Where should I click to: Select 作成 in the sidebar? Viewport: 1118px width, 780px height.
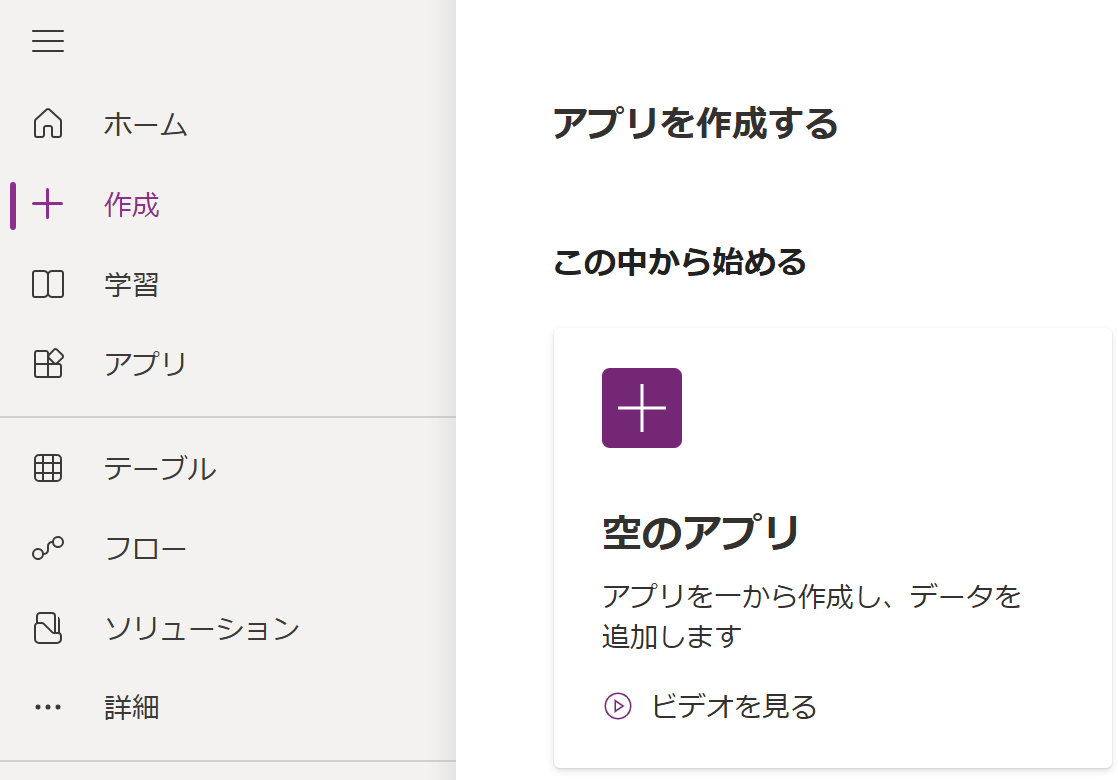(x=132, y=205)
